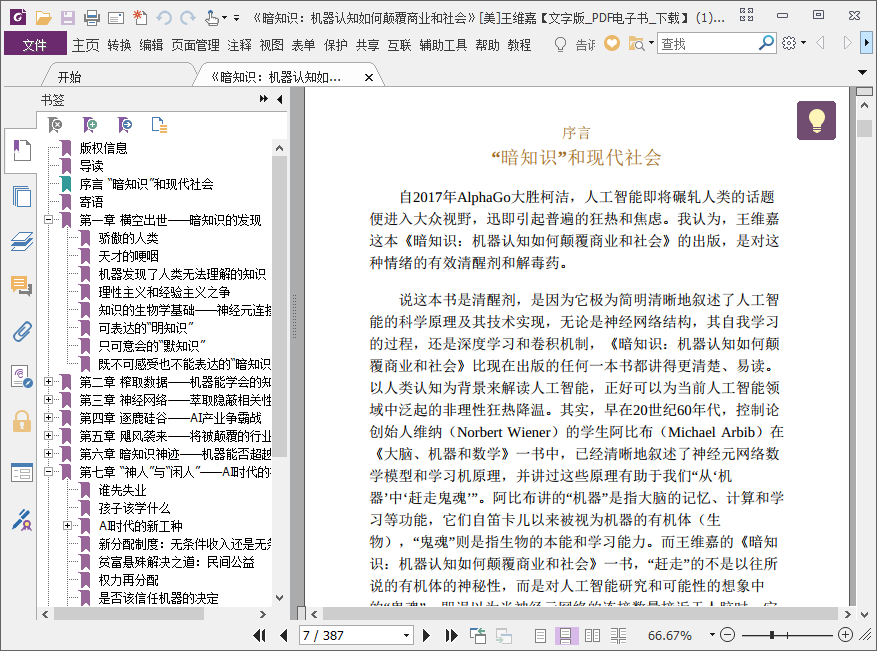The width and height of the screenshot is (877, 651).
Task: Expand bookmarks panel with double arrow
Action: click(x=263, y=99)
